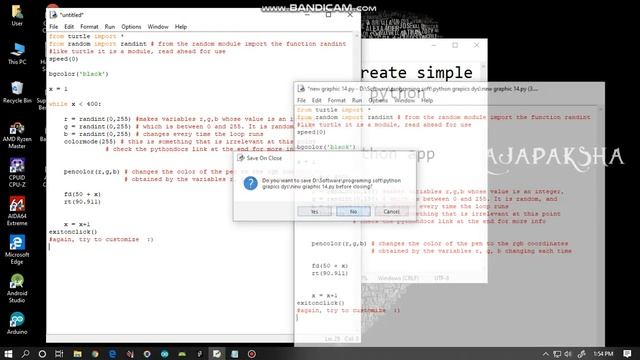Image resolution: width=640 pixels, height=360 pixels.
Task: Open Android Studio taskbar icon
Action: tap(182, 353)
